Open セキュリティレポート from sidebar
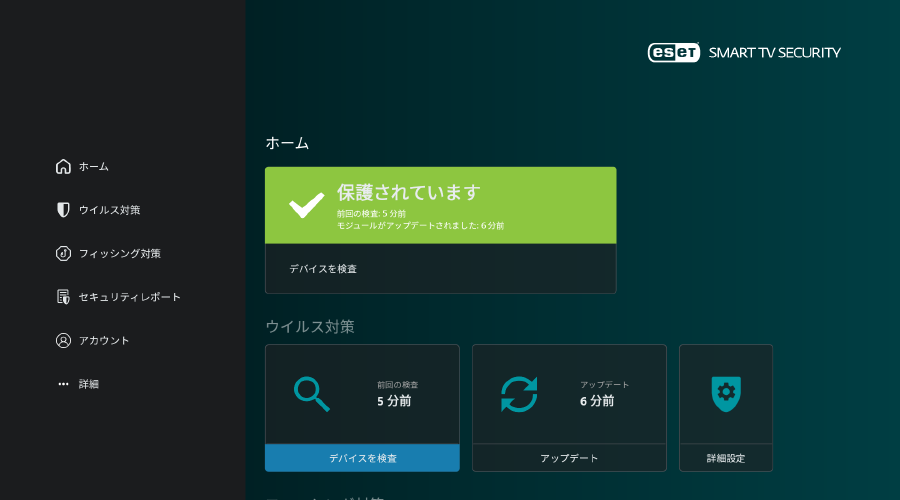The height and width of the screenshot is (500, 900). point(130,297)
